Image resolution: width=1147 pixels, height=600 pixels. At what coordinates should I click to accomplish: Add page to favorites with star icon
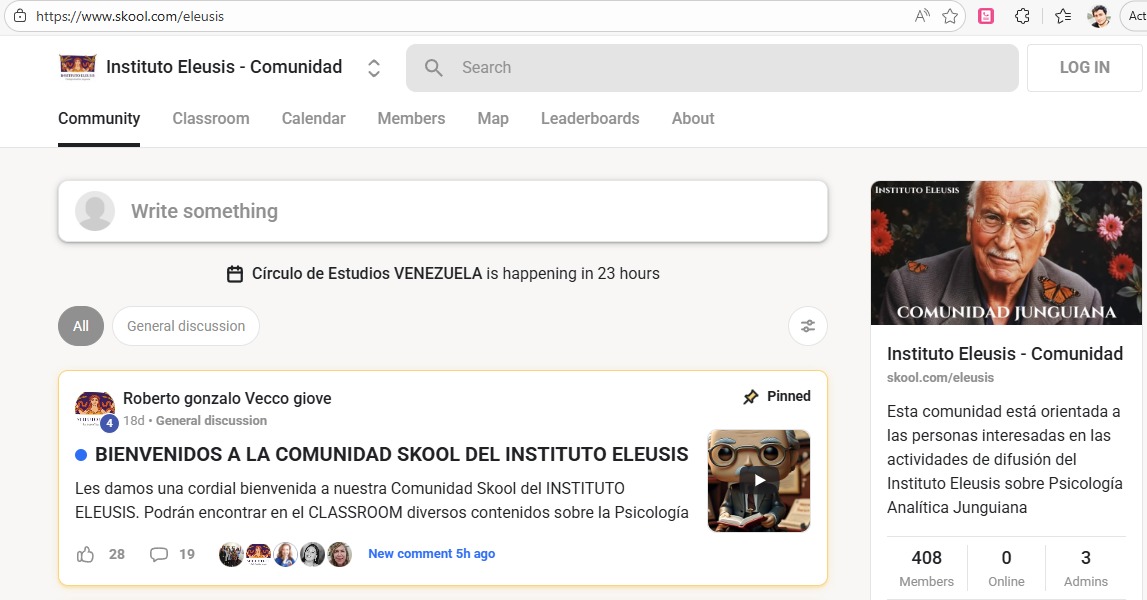tap(949, 16)
